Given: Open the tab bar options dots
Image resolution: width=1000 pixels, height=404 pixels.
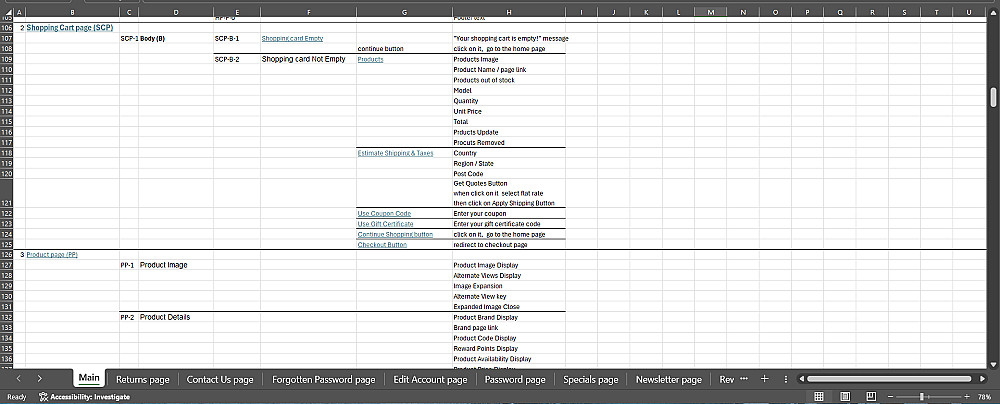Looking at the screenshot, I should pos(786,379).
